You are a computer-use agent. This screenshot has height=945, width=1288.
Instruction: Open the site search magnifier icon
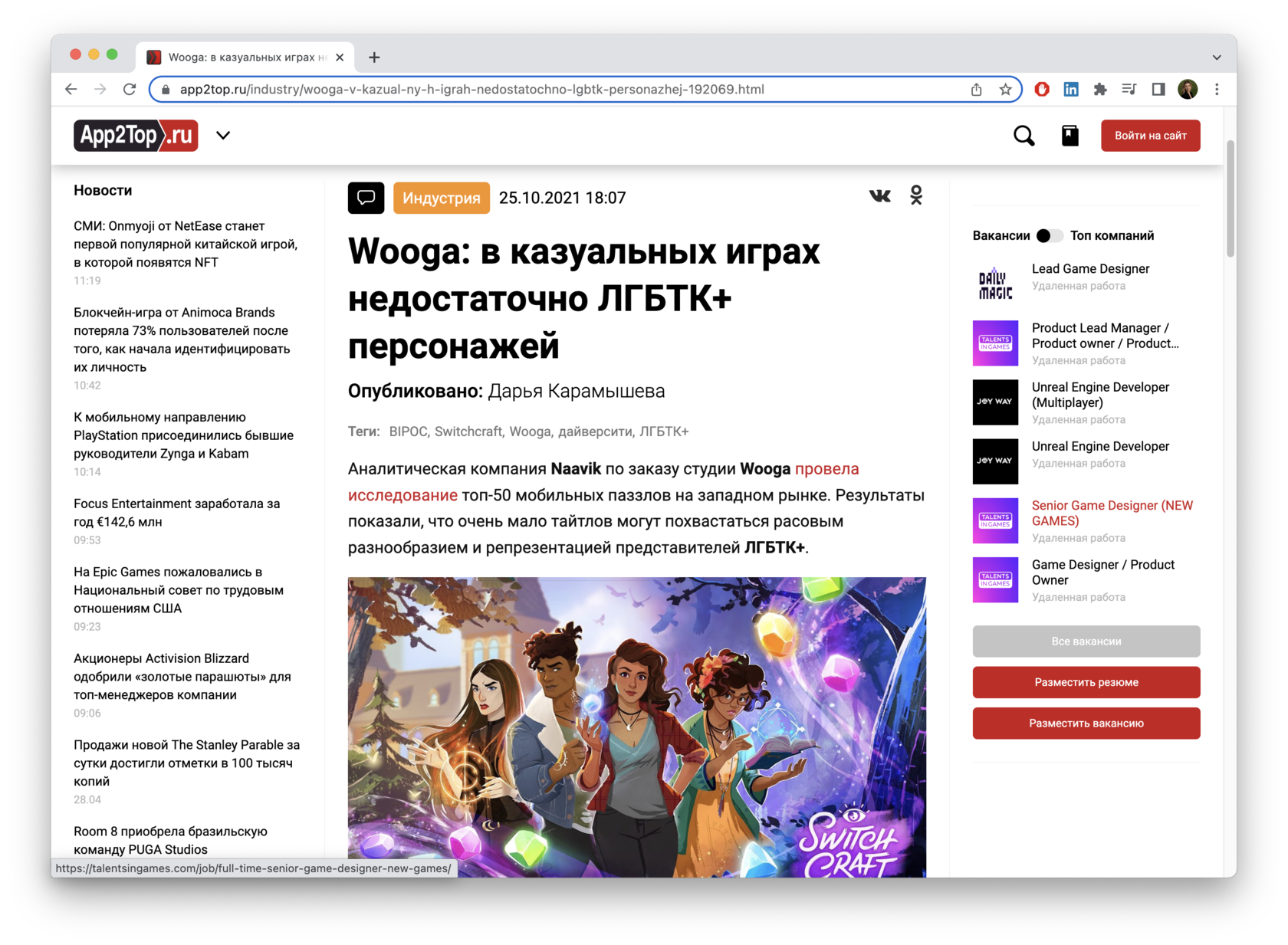click(x=1024, y=136)
